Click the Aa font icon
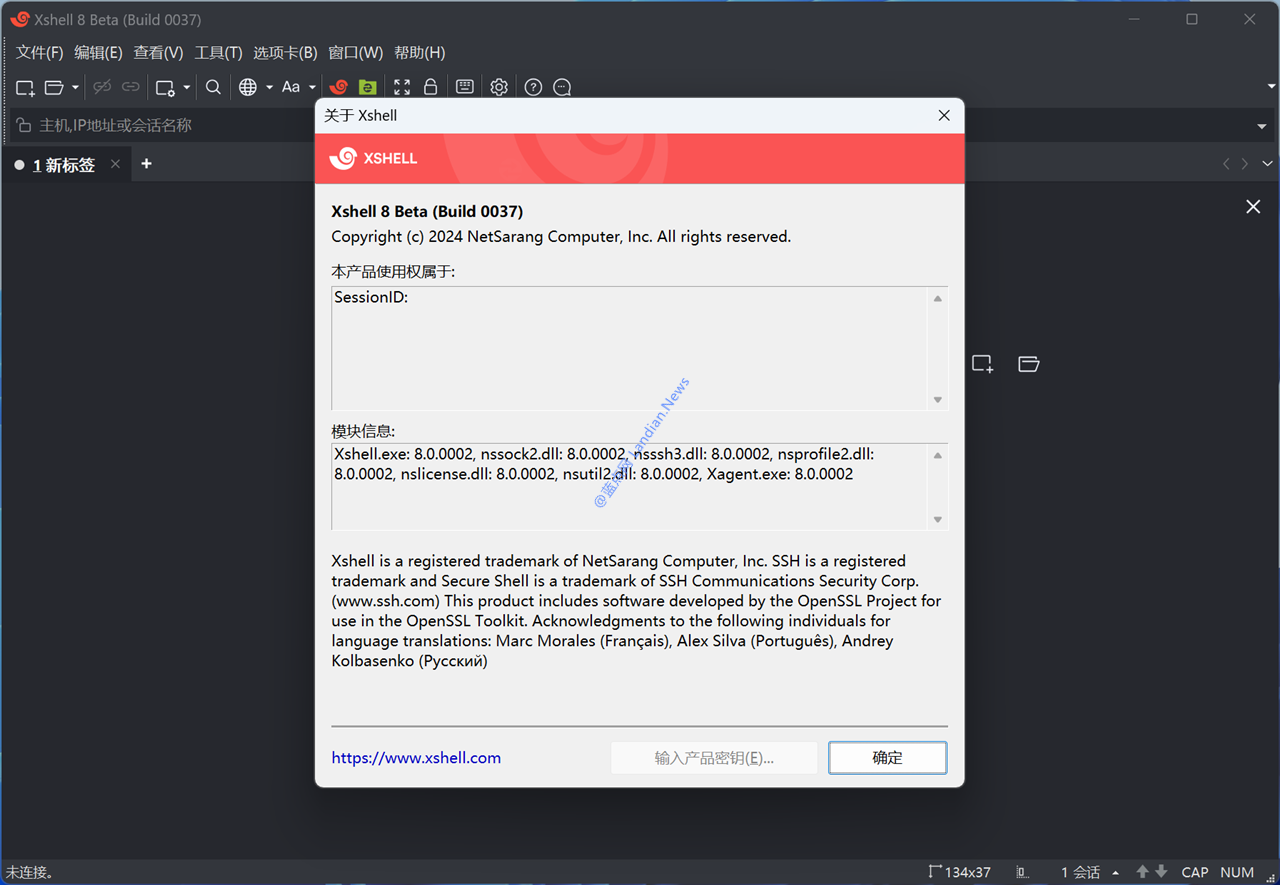 point(291,88)
